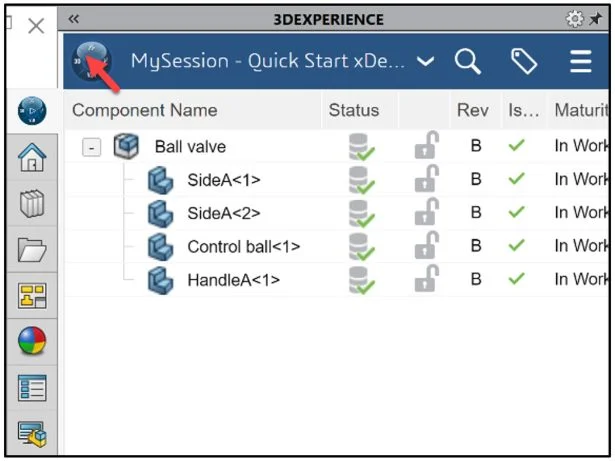The image size is (615, 461).
Task: Open the folder icon in left sidebar
Action: point(32,250)
